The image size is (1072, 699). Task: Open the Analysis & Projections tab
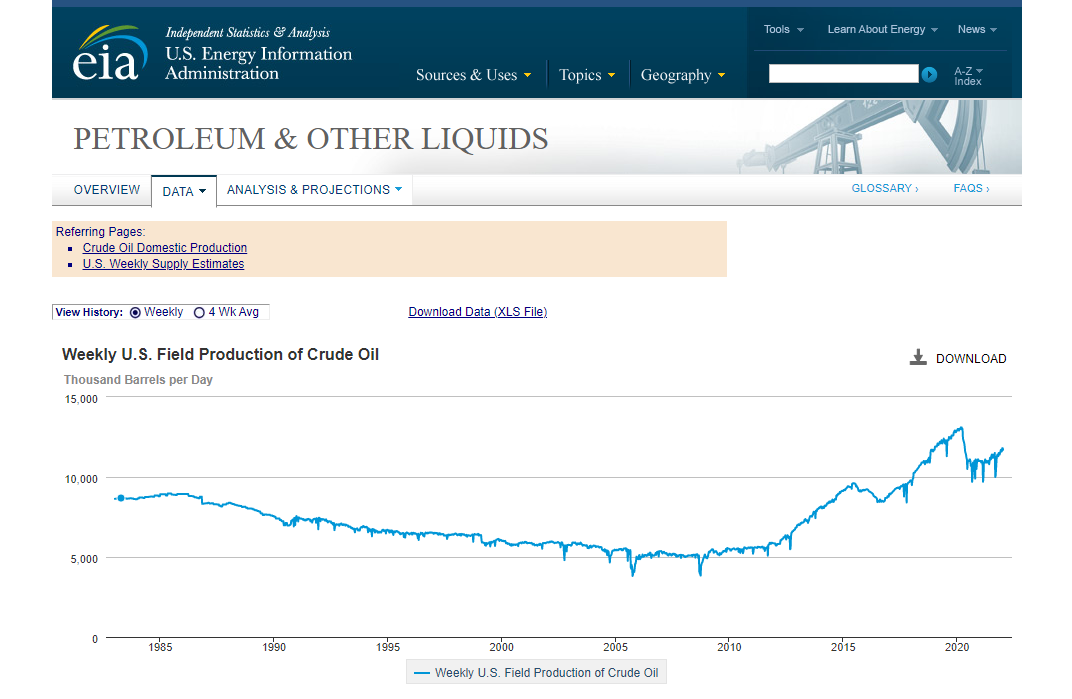coord(314,189)
